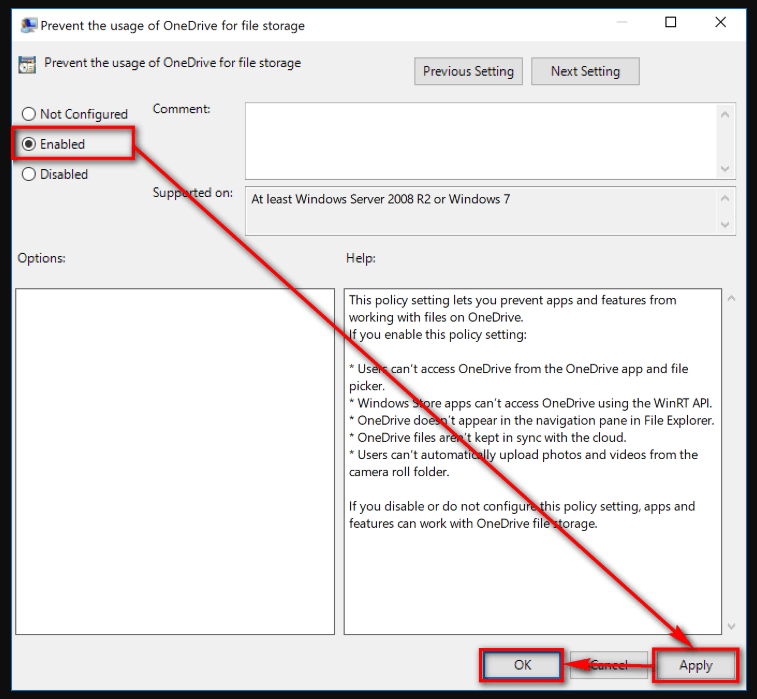Go to Previous Setting

point(468,71)
